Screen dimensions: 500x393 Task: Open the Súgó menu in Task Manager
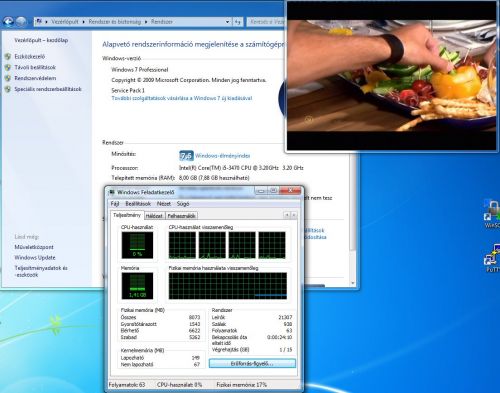point(183,204)
